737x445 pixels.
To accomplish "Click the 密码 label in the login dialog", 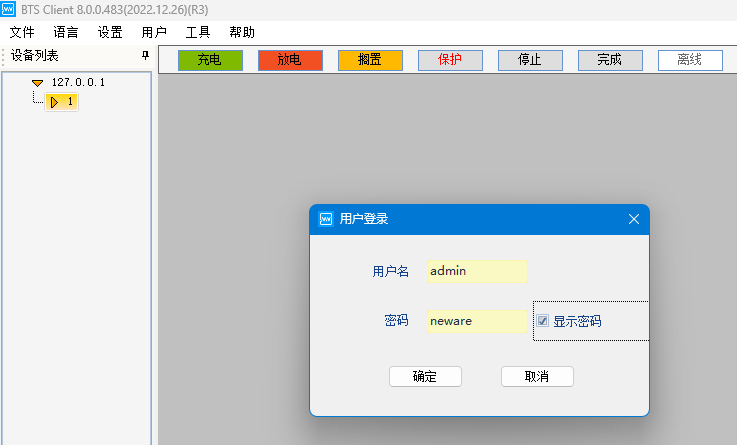I will point(396,320).
